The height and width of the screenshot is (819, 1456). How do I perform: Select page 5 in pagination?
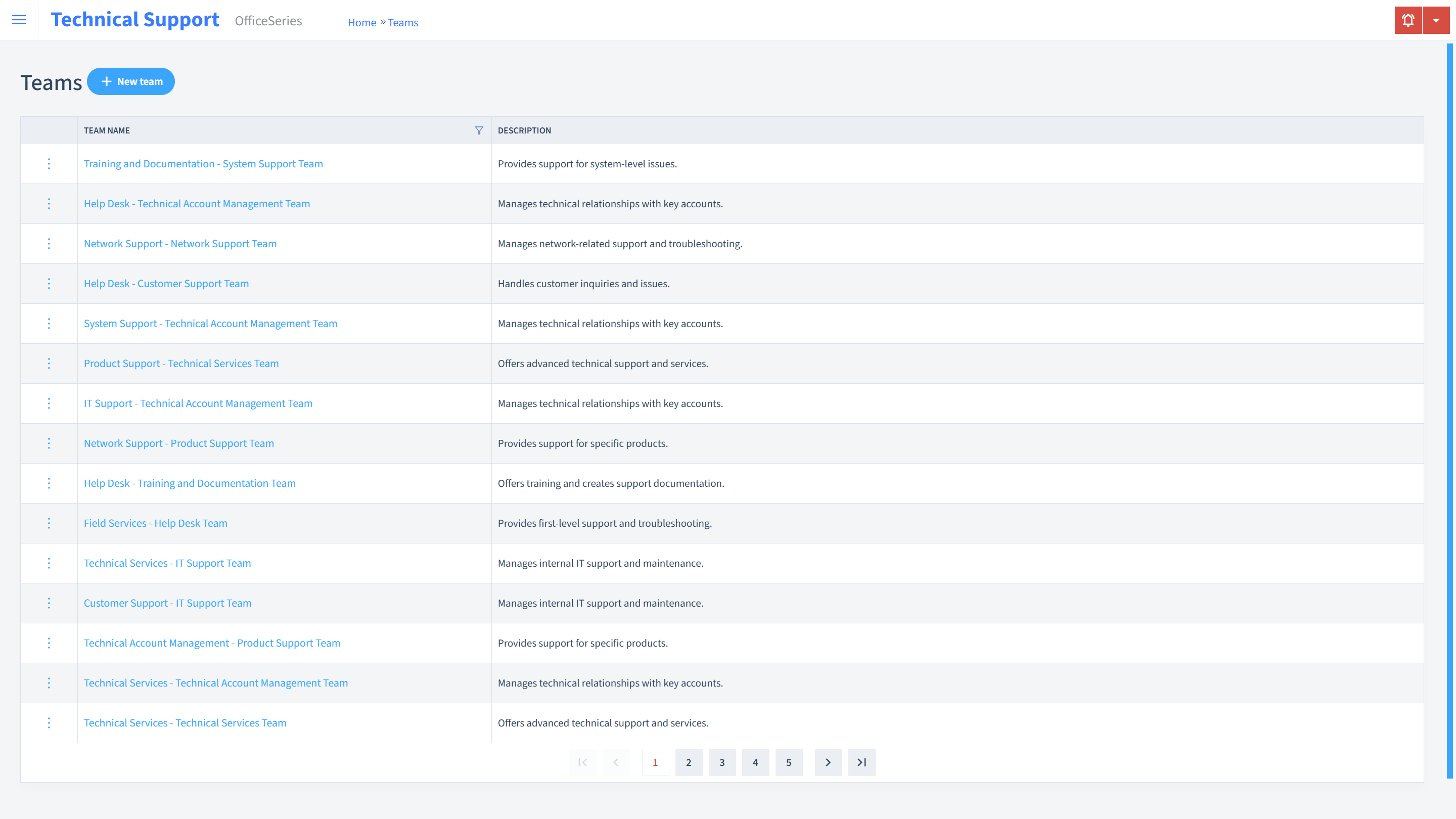789,762
